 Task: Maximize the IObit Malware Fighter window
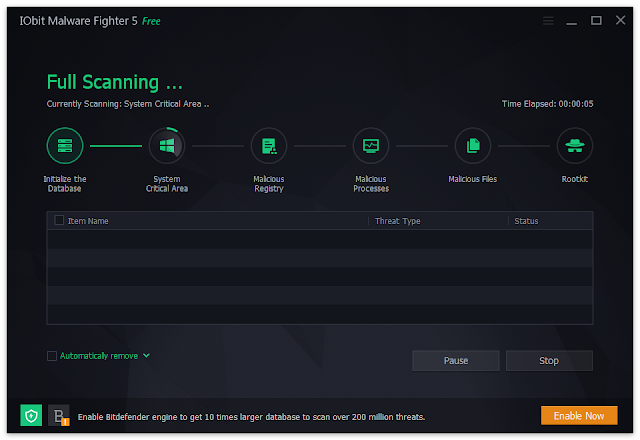coord(596,20)
